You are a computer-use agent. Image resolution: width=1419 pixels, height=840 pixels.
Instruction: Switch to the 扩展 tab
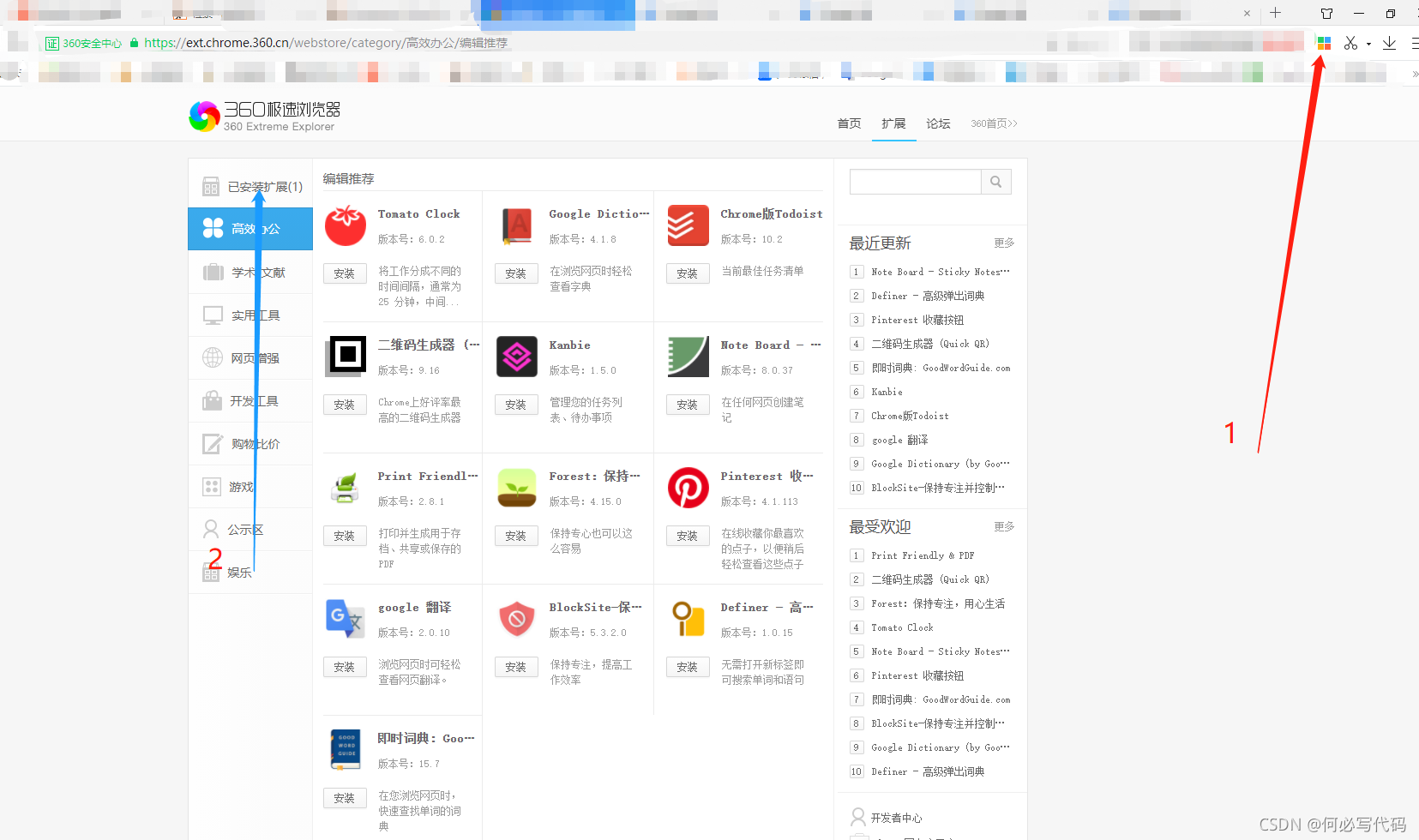click(893, 123)
